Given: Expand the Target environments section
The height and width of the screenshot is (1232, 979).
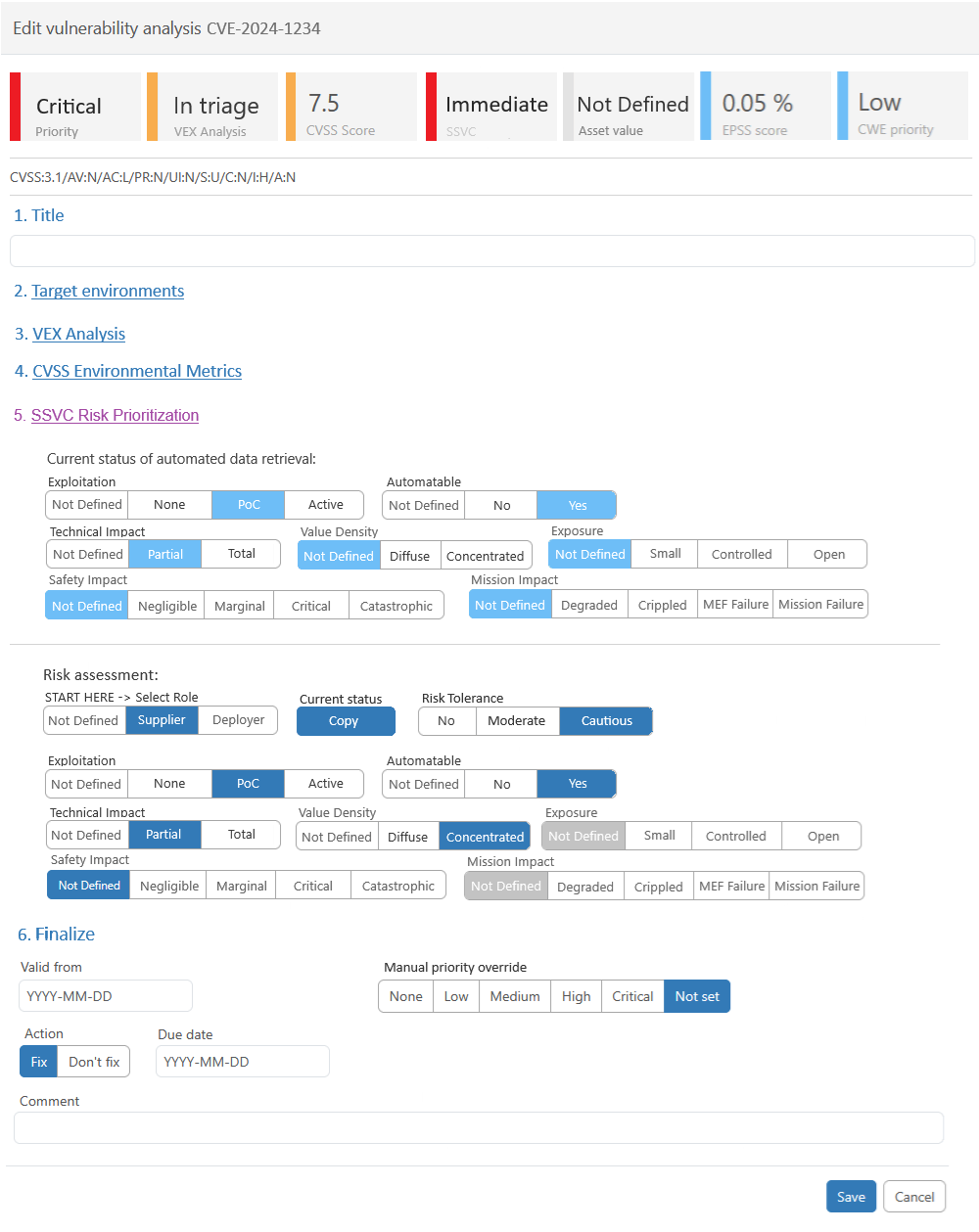Looking at the screenshot, I should coord(108,291).
